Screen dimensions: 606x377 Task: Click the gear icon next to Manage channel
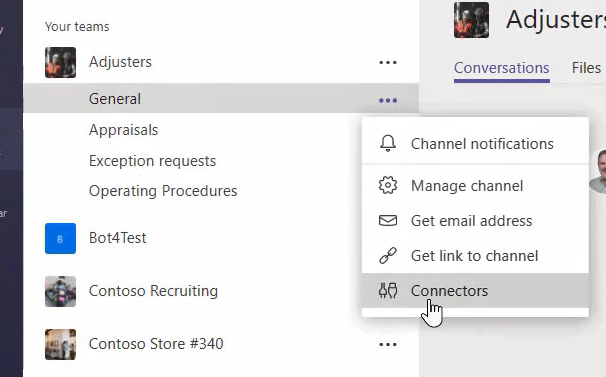[x=388, y=186]
